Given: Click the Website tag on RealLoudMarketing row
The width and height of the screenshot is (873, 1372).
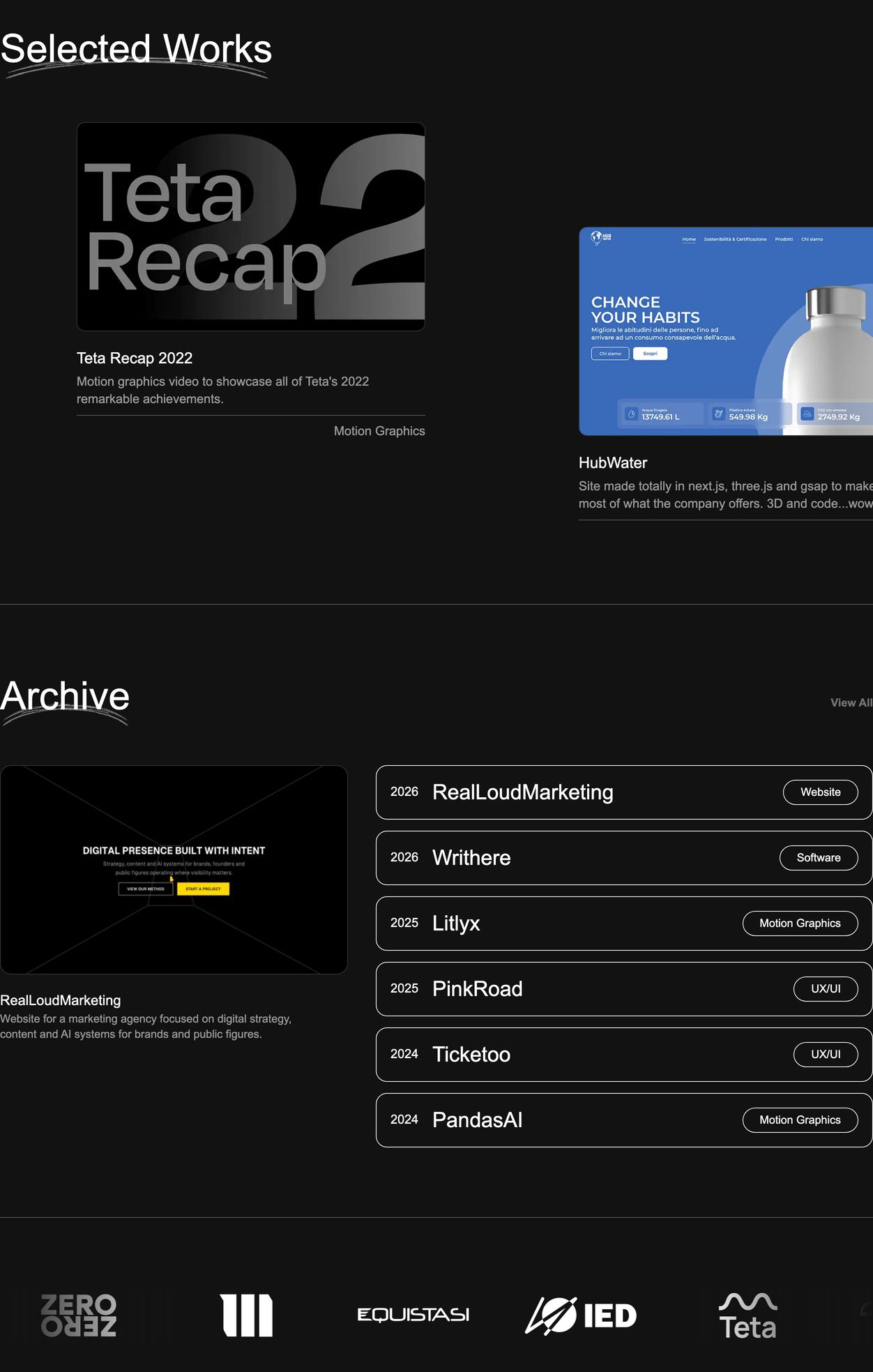Looking at the screenshot, I should click(x=821, y=792).
